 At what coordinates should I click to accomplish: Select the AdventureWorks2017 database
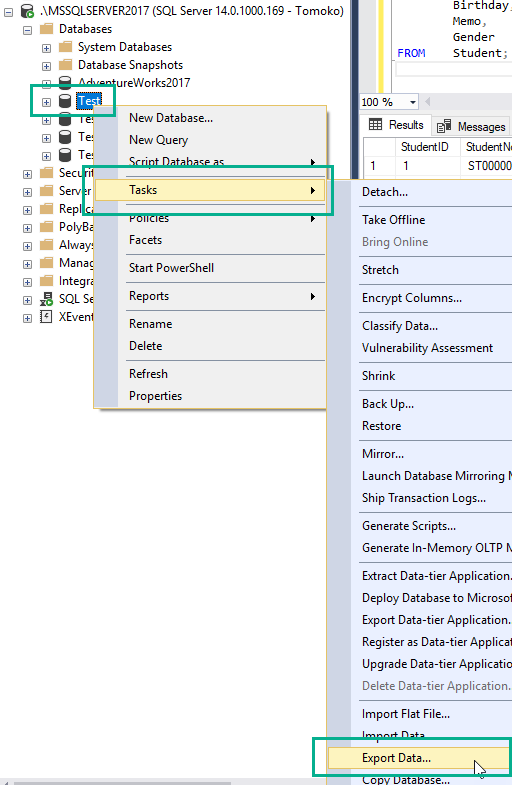pyautogui.click(x=134, y=83)
